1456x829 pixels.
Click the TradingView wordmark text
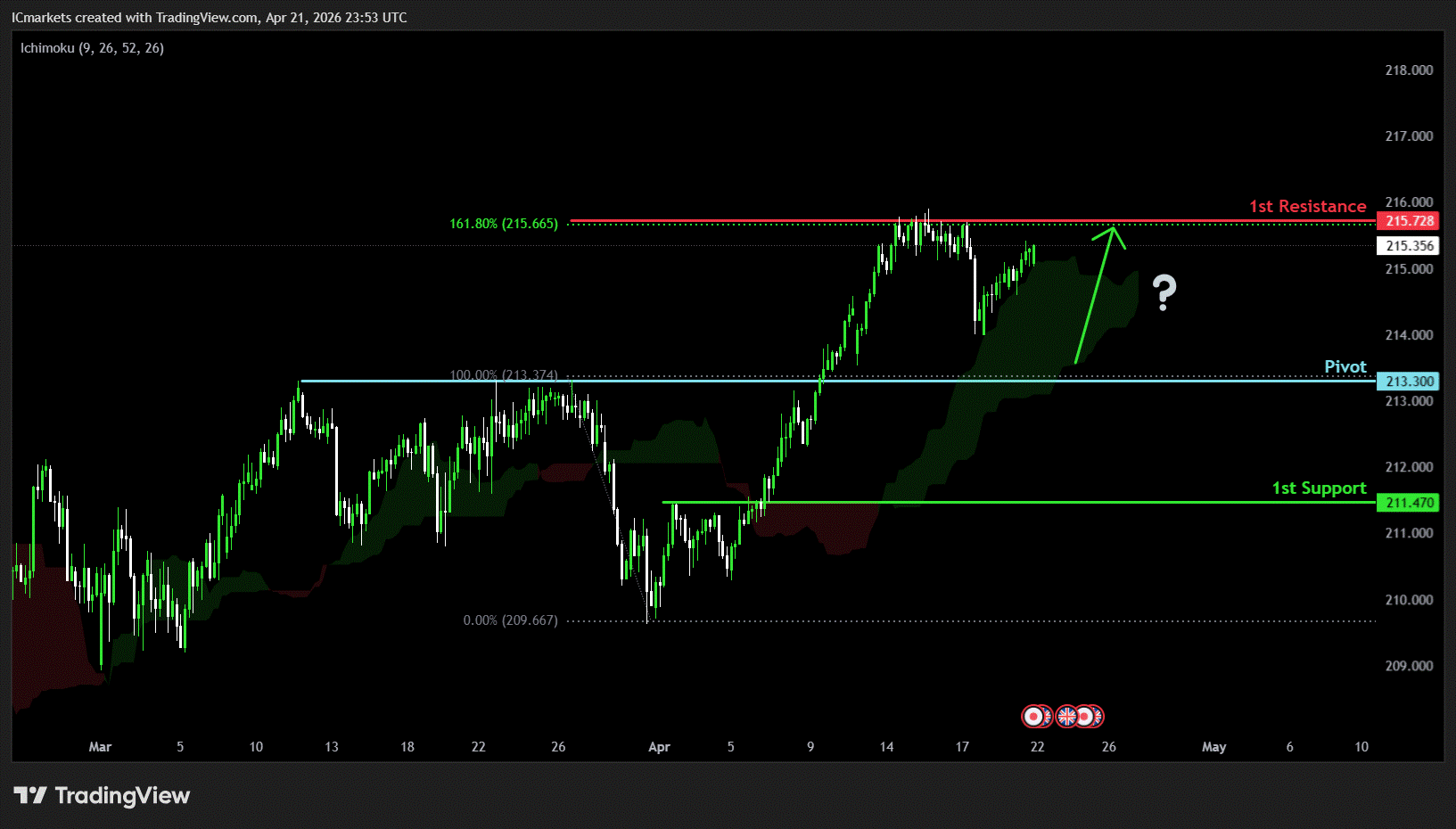coord(122,795)
